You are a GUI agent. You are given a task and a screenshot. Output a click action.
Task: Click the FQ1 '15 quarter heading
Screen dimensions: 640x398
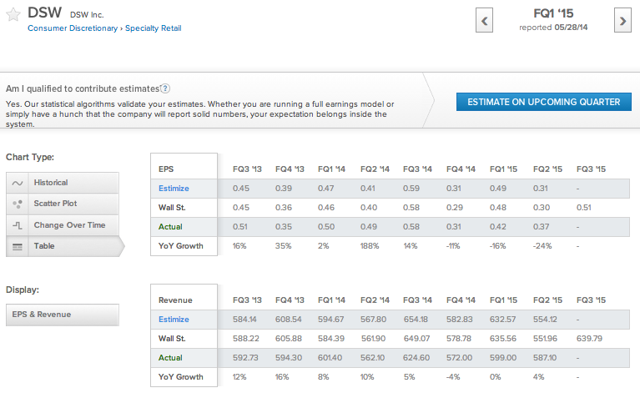[x=553, y=13]
